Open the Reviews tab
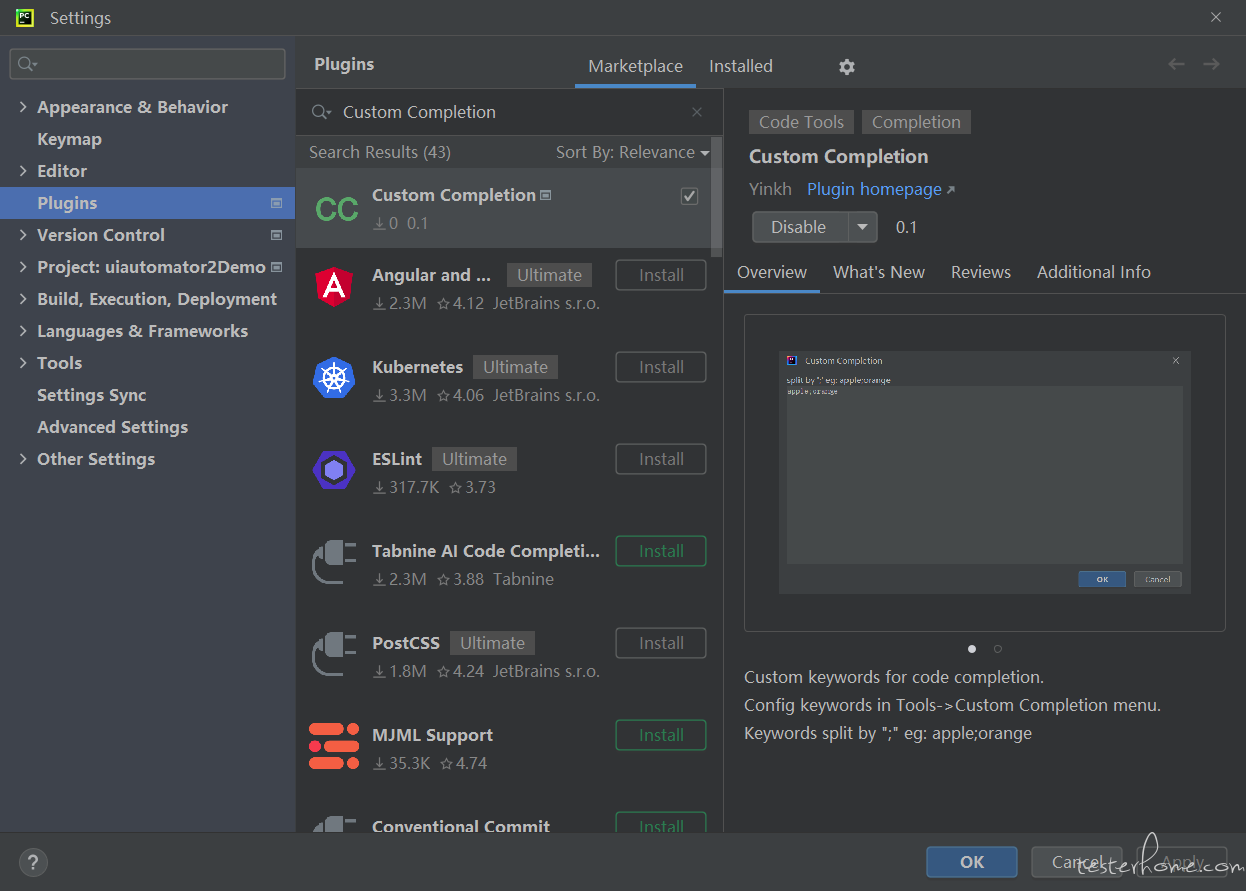Screen dimensions: 1246x891 [981, 272]
